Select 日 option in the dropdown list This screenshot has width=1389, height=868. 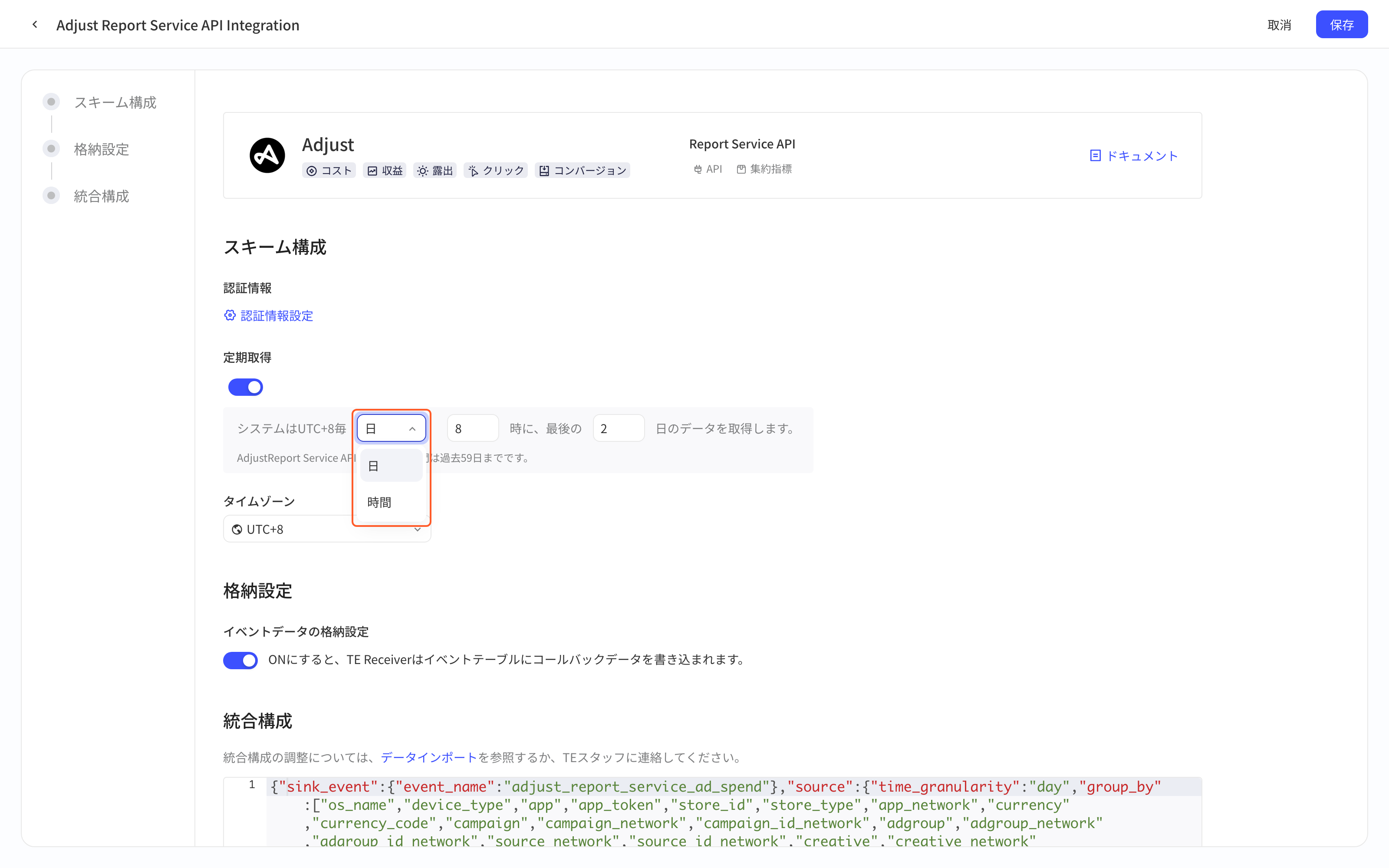coord(392,466)
